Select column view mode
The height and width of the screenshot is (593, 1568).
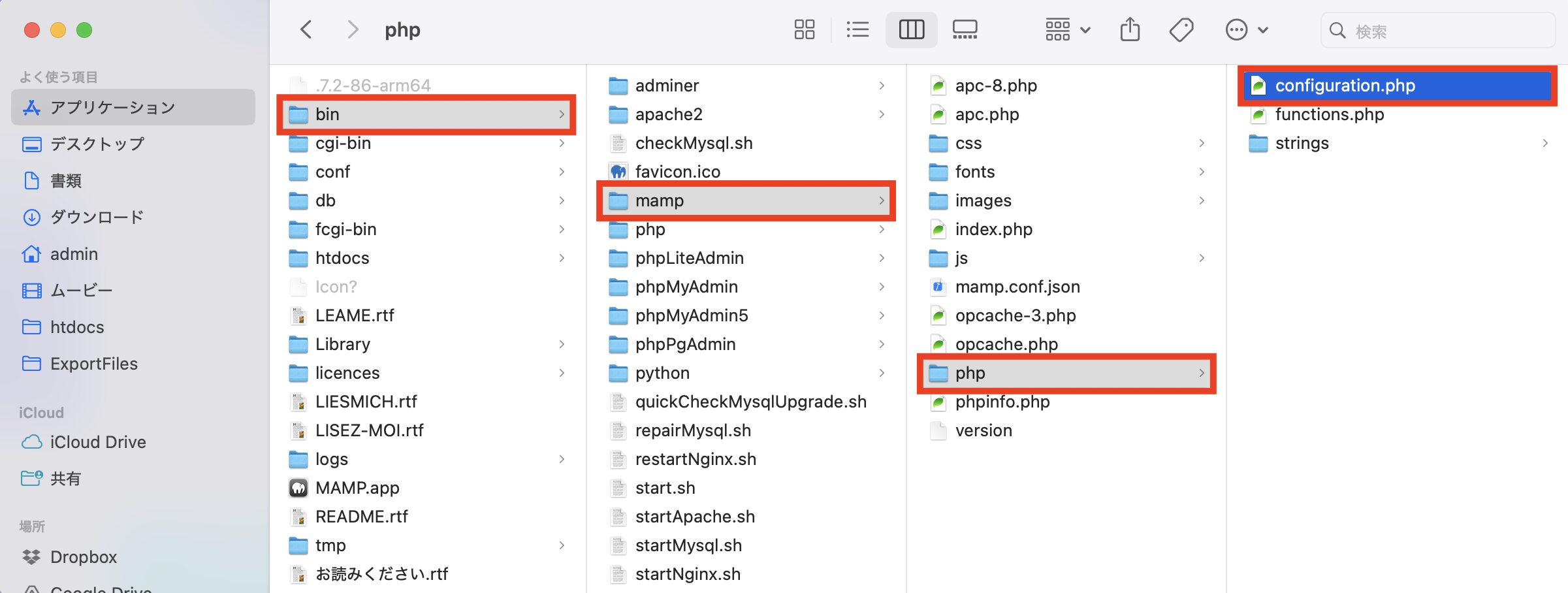point(911,29)
